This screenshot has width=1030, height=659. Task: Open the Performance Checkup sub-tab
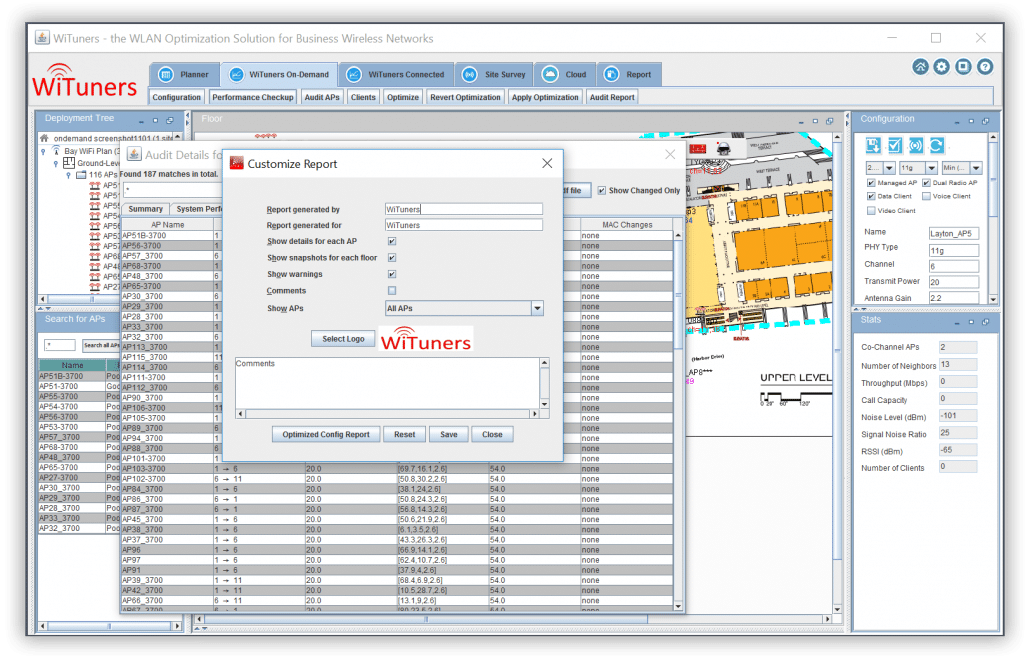point(252,97)
